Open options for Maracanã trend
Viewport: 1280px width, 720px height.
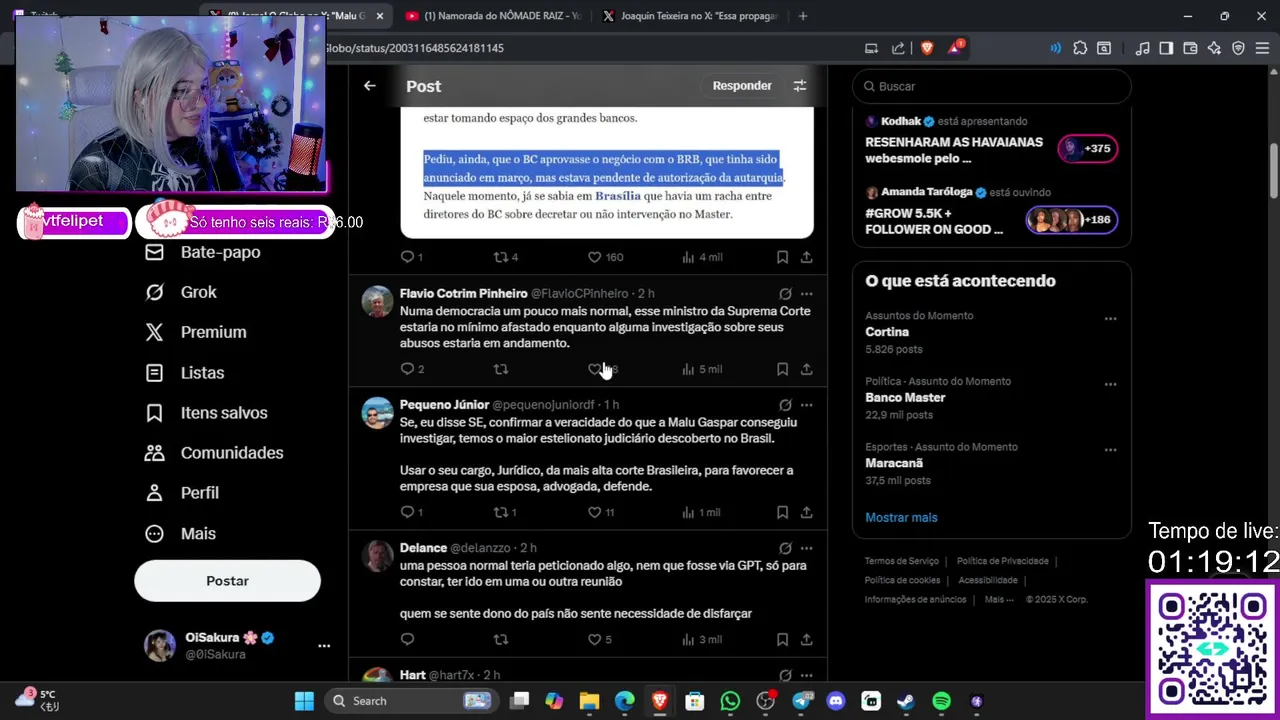1110,450
